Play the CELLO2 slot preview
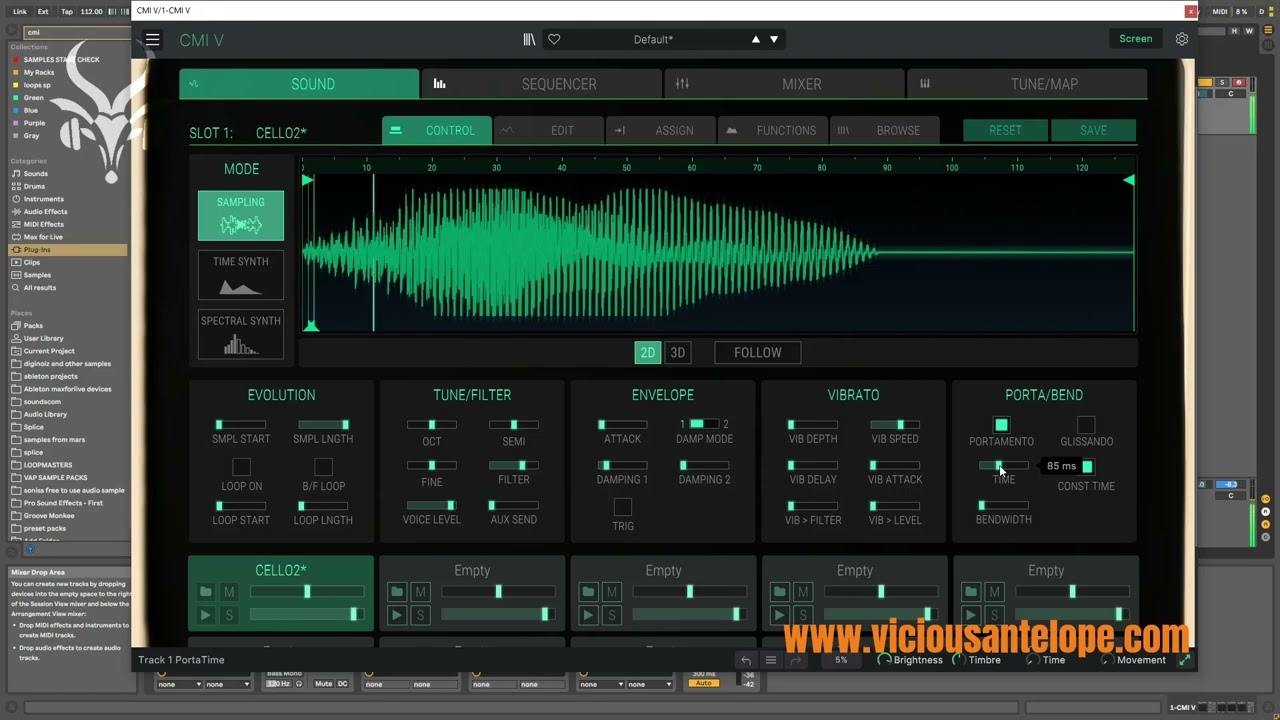This screenshot has width=1280, height=720. pyautogui.click(x=205, y=615)
